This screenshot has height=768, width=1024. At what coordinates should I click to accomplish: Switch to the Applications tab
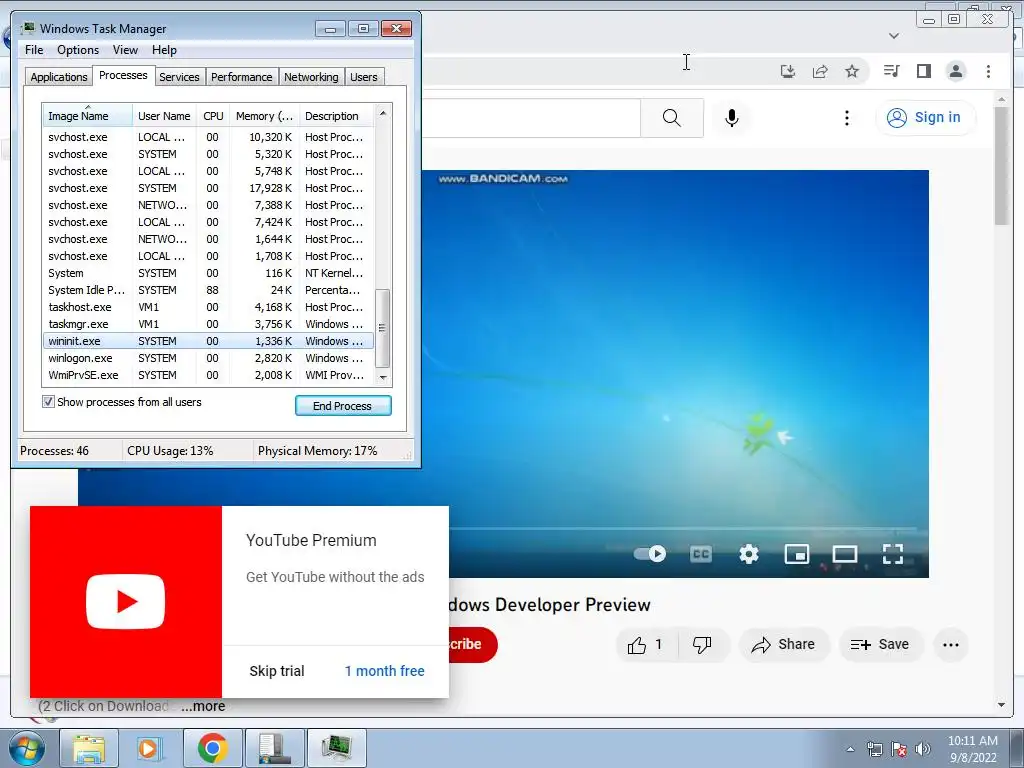coord(59,77)
